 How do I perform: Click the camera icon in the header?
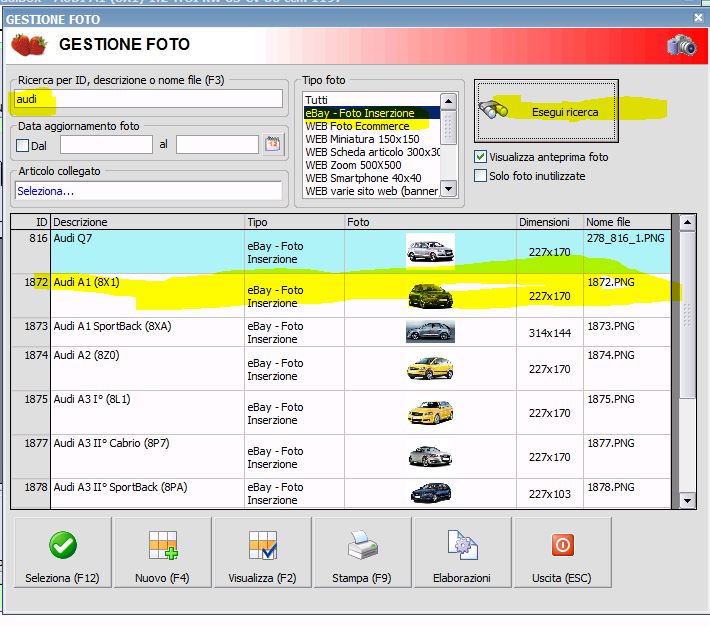point(681,45)
